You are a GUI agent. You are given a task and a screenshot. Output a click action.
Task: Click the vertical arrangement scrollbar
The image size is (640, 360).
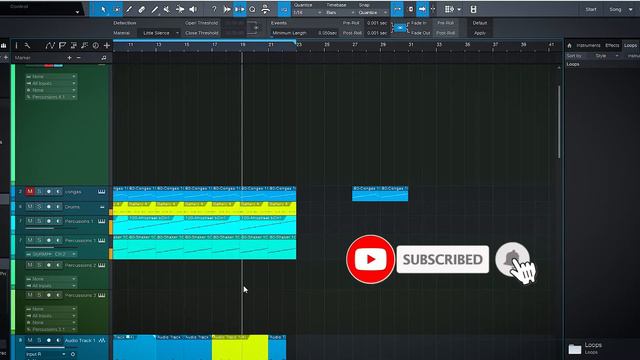click(559, 122)
